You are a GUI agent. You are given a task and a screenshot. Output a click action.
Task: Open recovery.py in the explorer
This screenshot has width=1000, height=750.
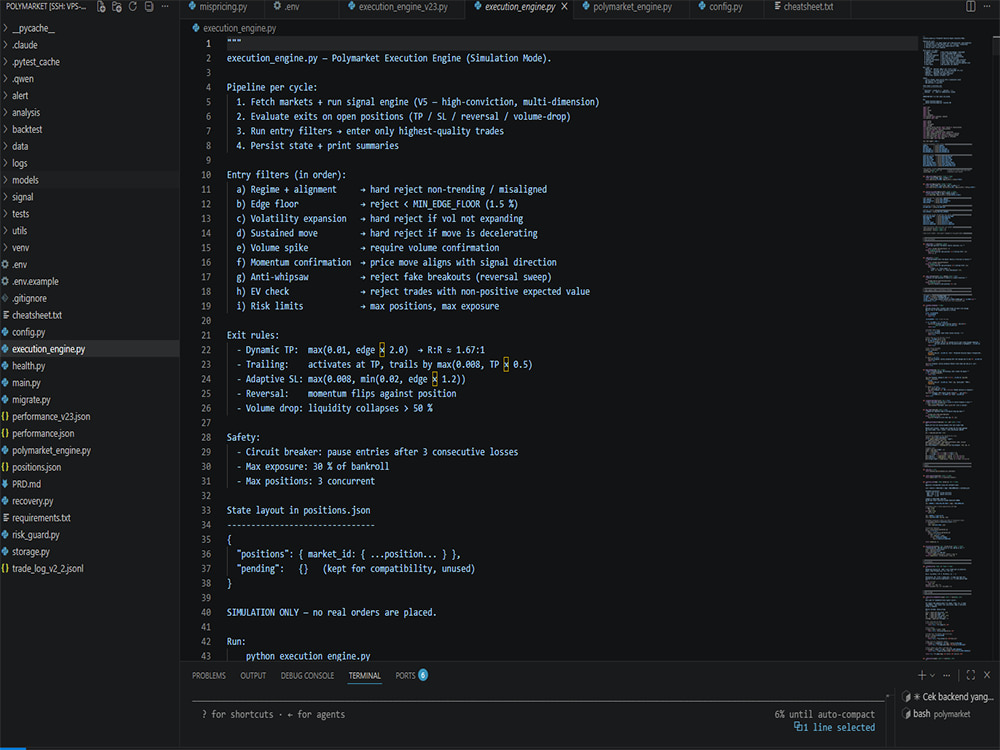point(90,501)
